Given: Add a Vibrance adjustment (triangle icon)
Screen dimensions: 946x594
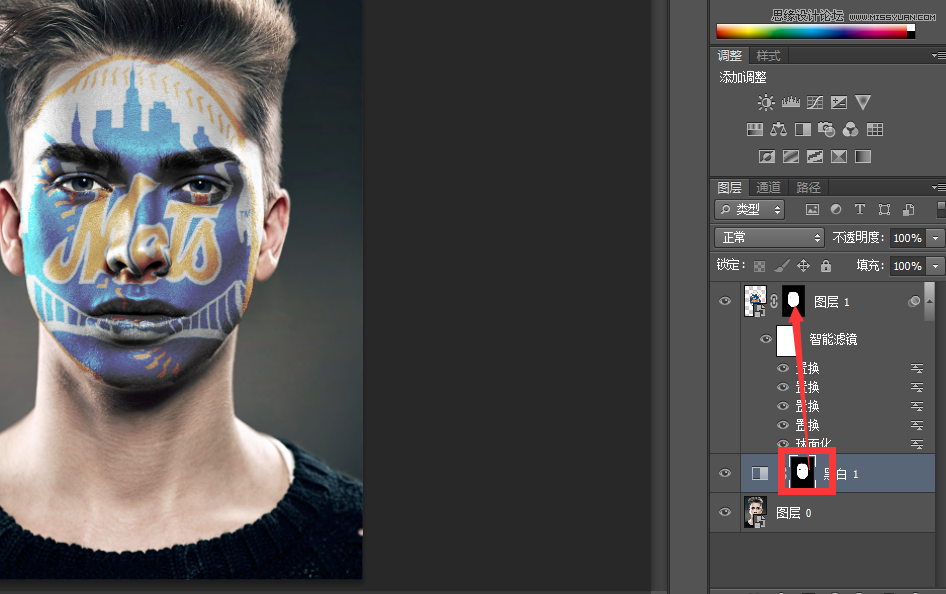Looking at the screenshot, I should click(x=863, y=103).
